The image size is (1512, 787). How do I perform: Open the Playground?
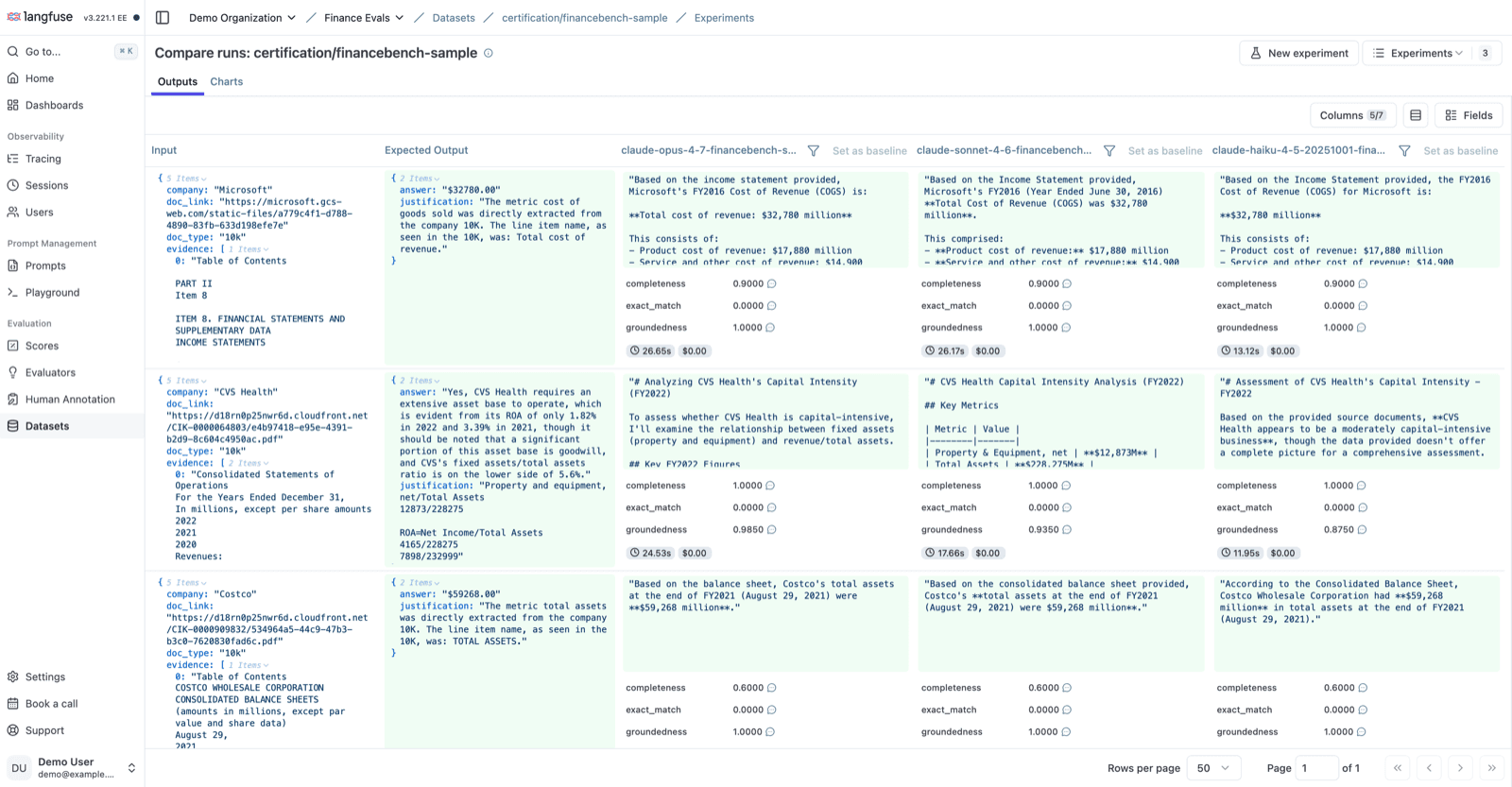coord(52,292)
